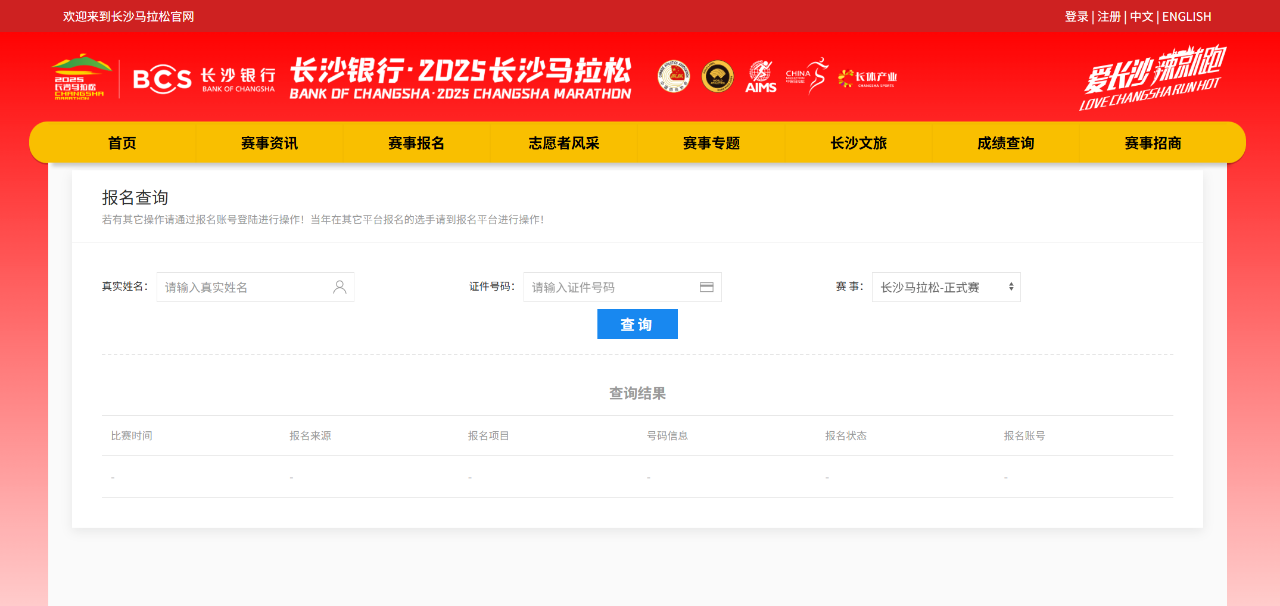Click the 2025 Changsha Marathon logo
The height and width of the screenshot is (606, 1280).
pos(82,77)
